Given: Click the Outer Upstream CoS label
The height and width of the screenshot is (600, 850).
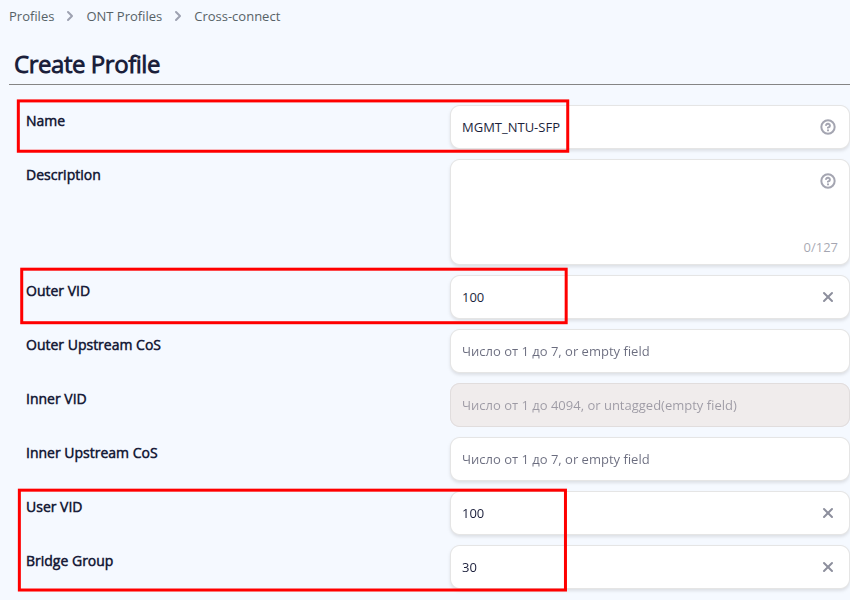Looking at the screenshot, I should click(x=93, y=345).
